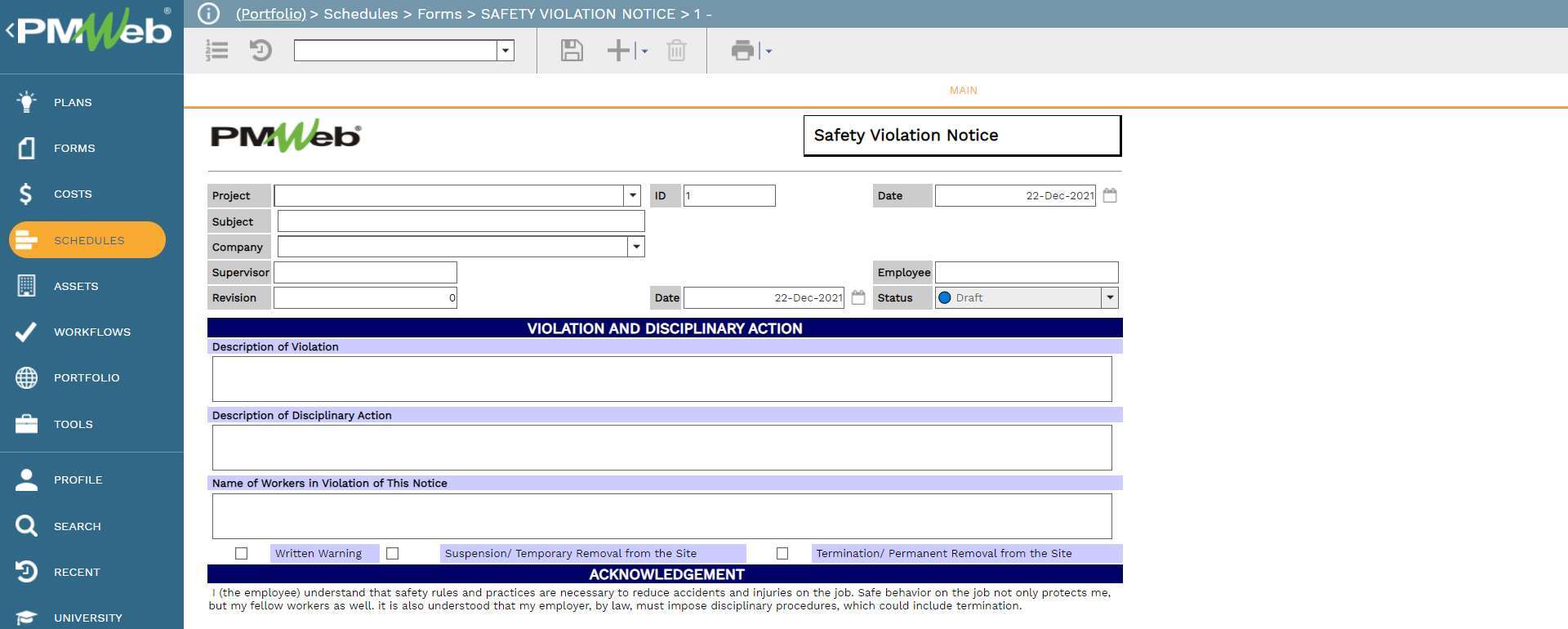Open calendar picker beside top Date field
This screenshot has width=1568, height=629.
pyautogui.click(x=1110, y=195)
